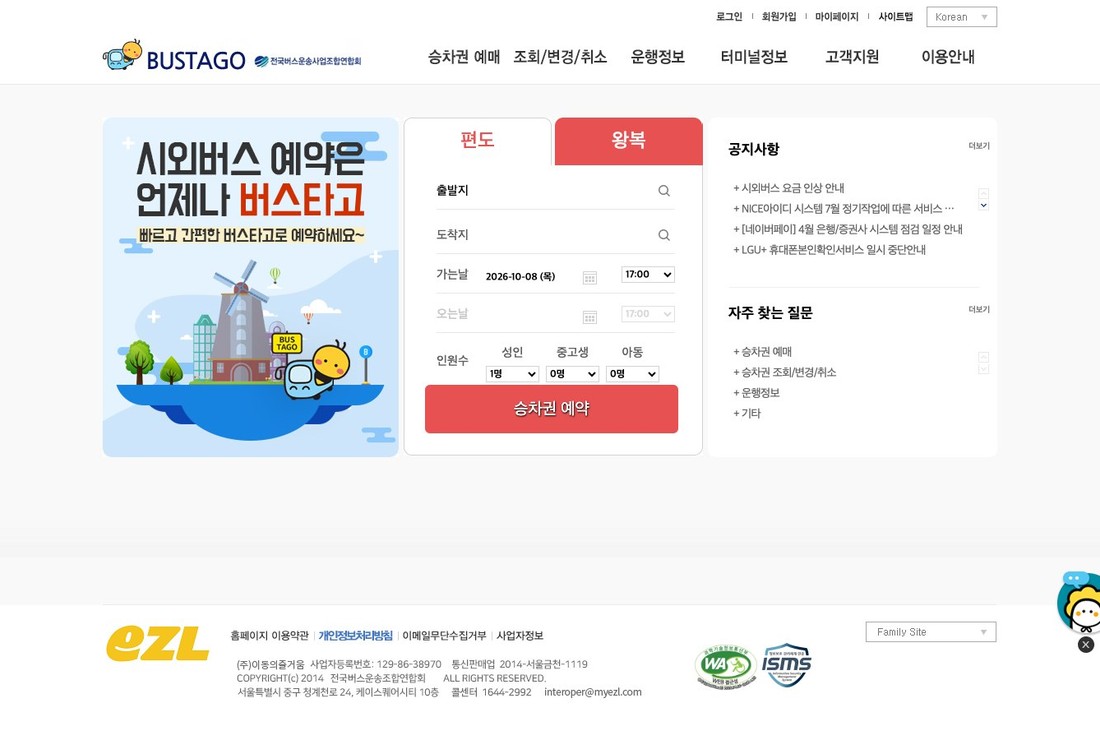1100x740 pixels.
Task: Click the 회원가입 link
Action: coord(779,16)
